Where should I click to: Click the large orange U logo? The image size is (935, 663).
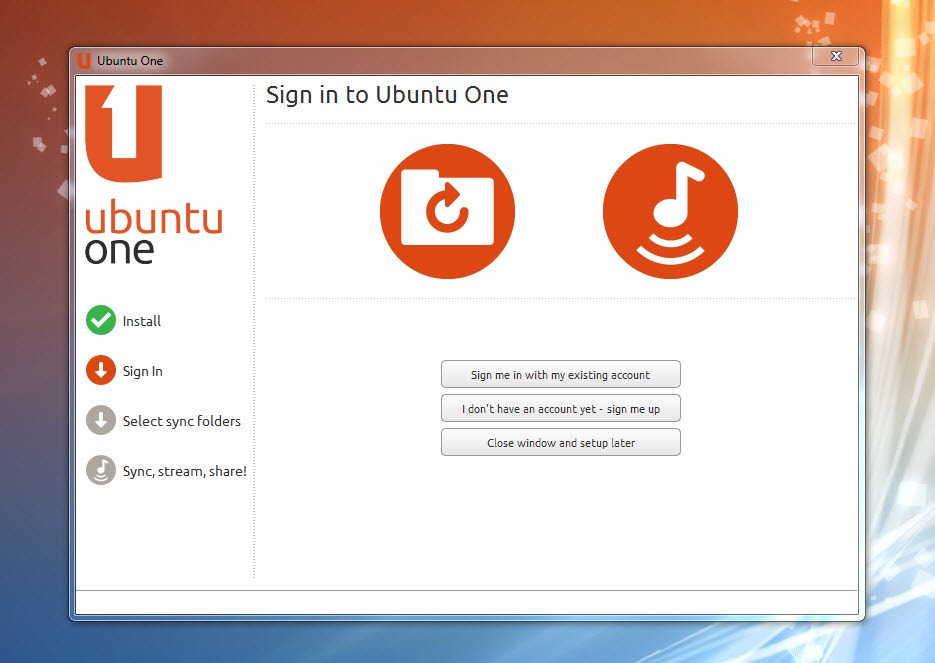[x=124, y=133]
